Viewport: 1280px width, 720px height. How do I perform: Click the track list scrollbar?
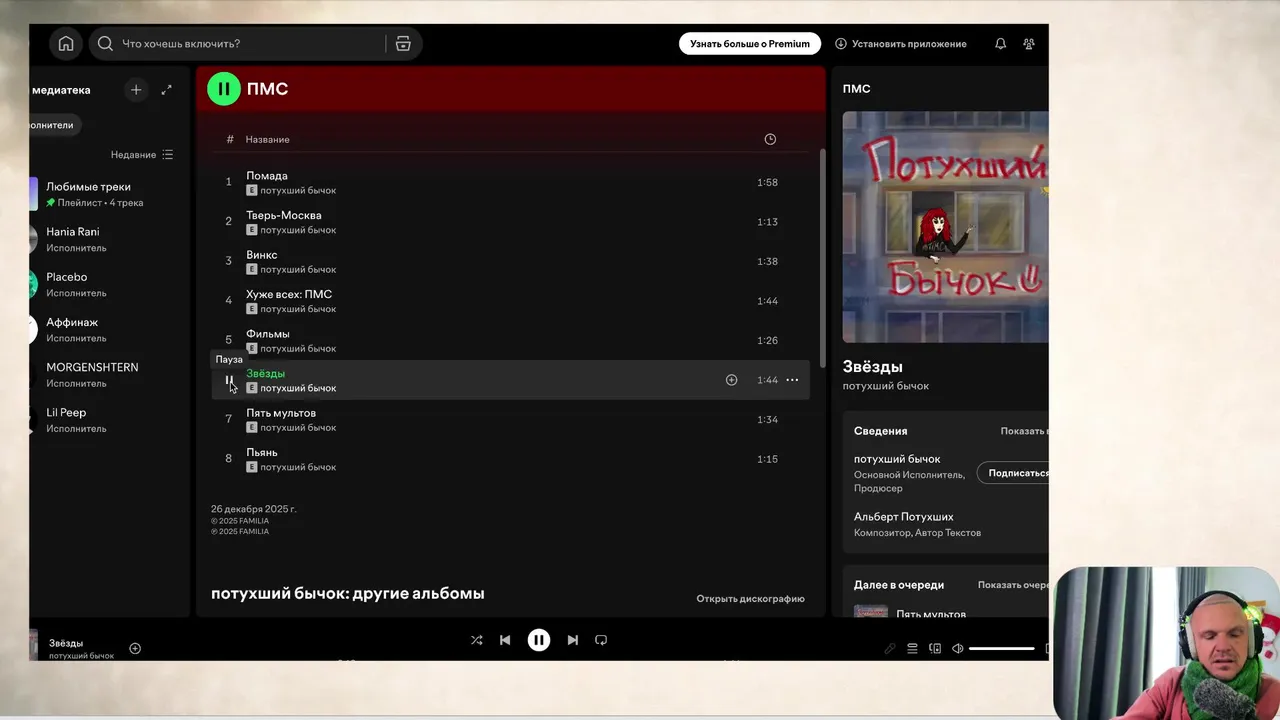[823, 258]
